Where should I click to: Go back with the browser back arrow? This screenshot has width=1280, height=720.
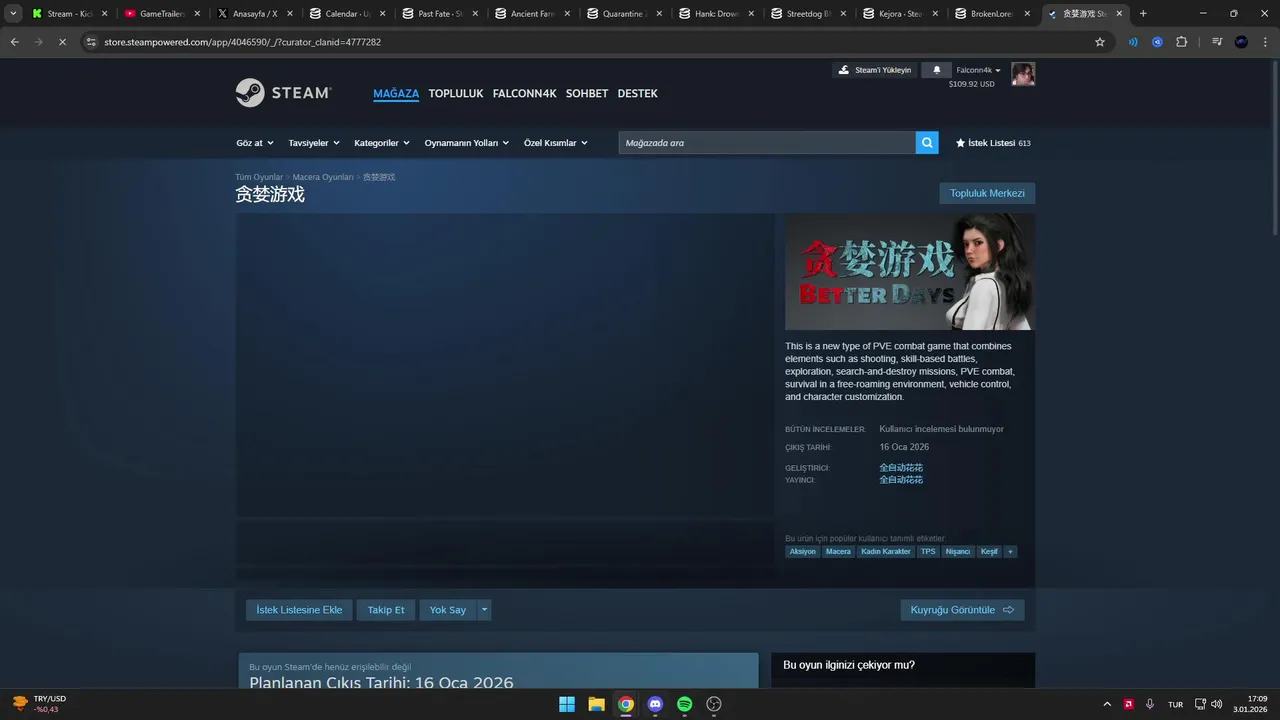pos(15,42)
